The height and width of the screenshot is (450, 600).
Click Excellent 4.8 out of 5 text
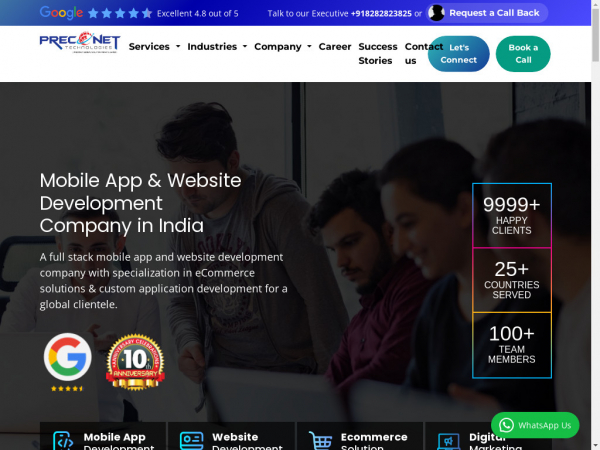click(197, 14)
